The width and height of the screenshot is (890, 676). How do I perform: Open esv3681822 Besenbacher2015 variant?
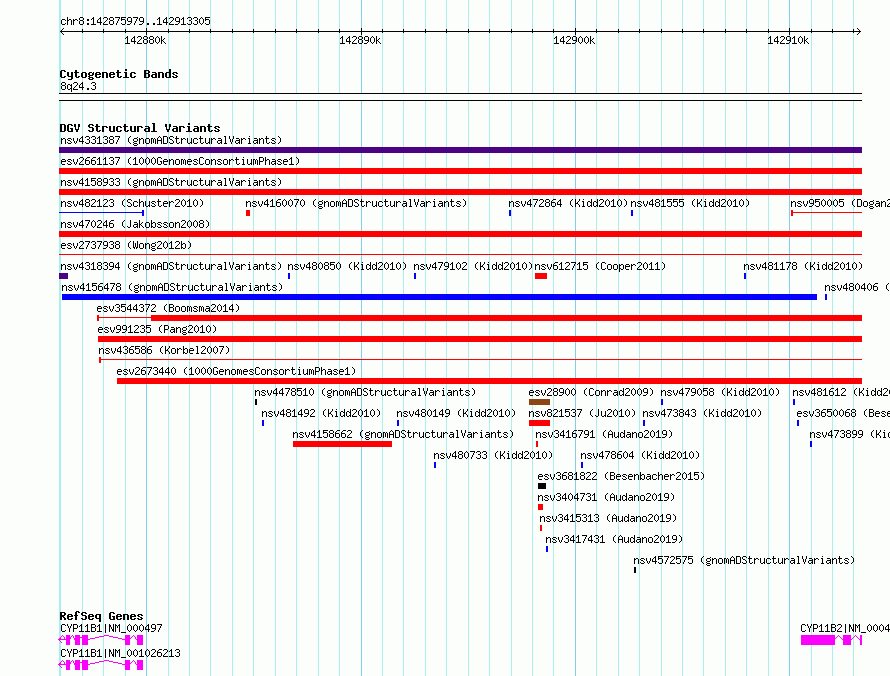pyautogui.click(x=621, y=476)
